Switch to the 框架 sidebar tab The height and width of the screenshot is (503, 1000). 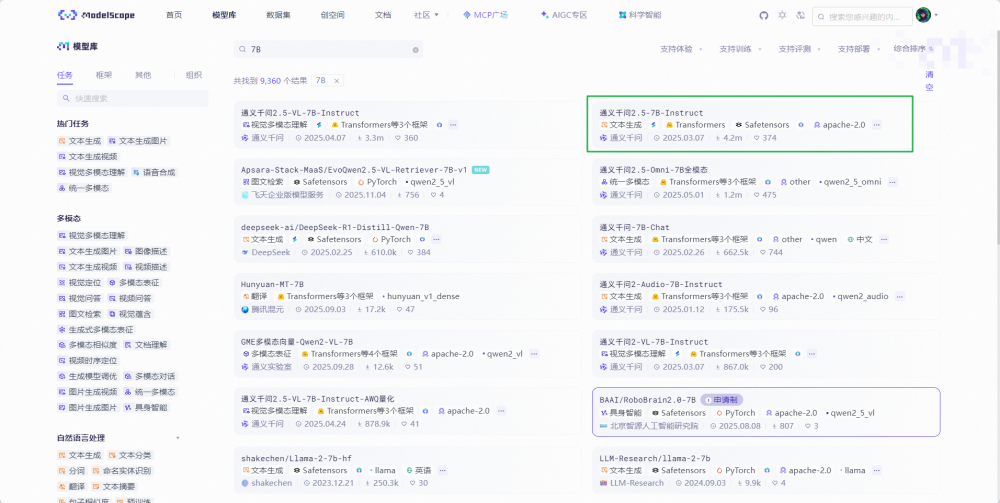(104, 75)
